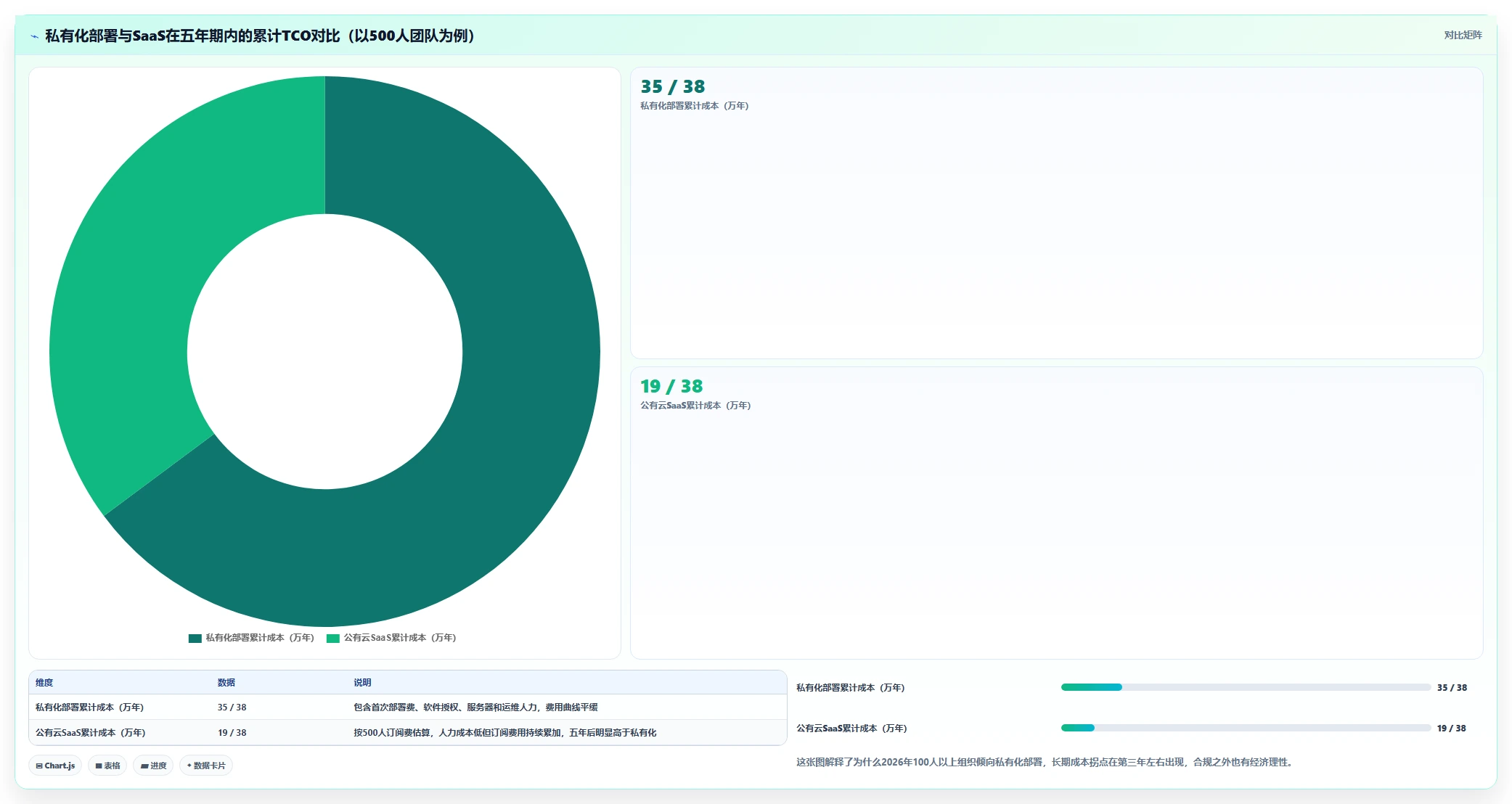
Task: Click the 私有化部署 progress bar
Action: (1246, 687)
